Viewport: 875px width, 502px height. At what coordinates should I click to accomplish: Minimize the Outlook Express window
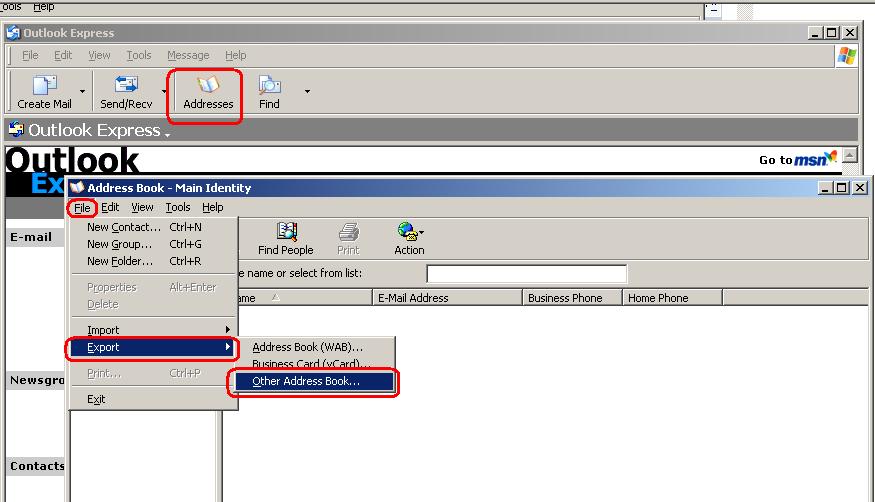[x=815, y=33]
